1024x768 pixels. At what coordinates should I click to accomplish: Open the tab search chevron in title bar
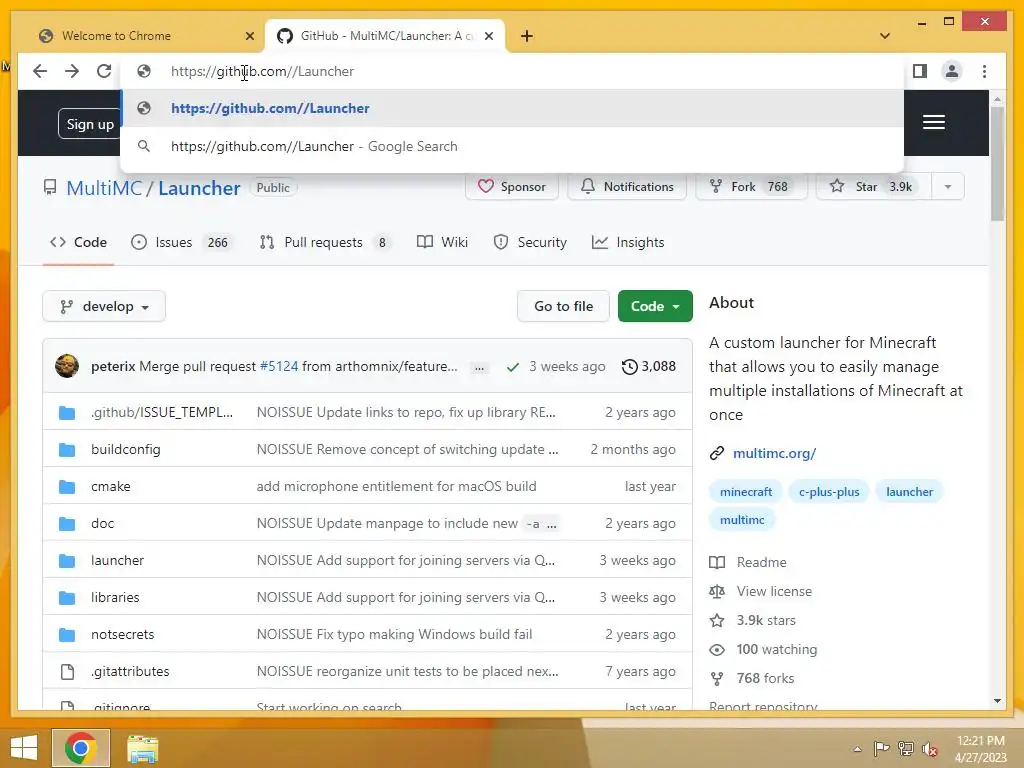885,36
